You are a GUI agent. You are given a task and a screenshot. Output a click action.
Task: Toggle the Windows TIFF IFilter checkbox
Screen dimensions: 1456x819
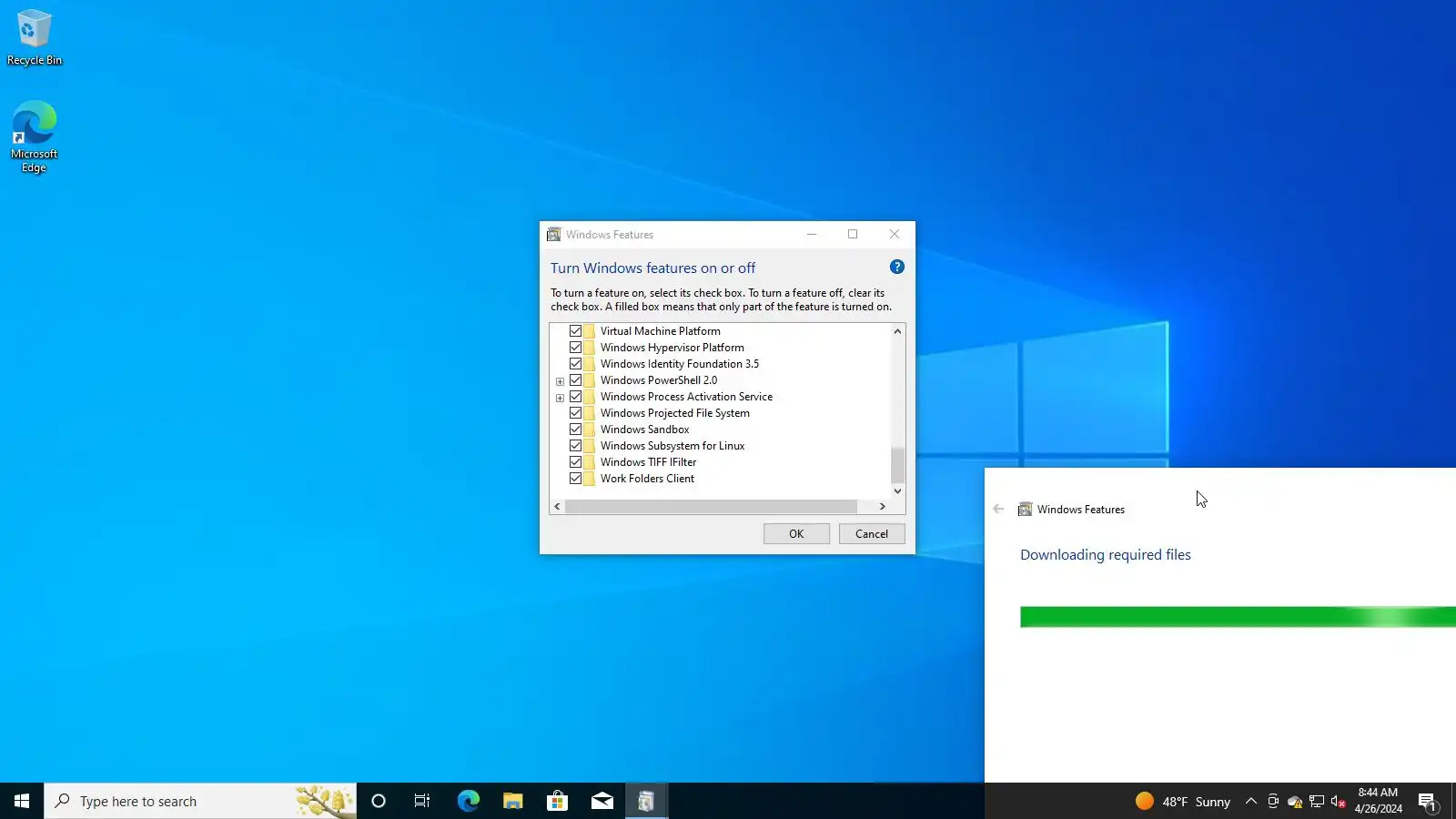coord(575,462)
